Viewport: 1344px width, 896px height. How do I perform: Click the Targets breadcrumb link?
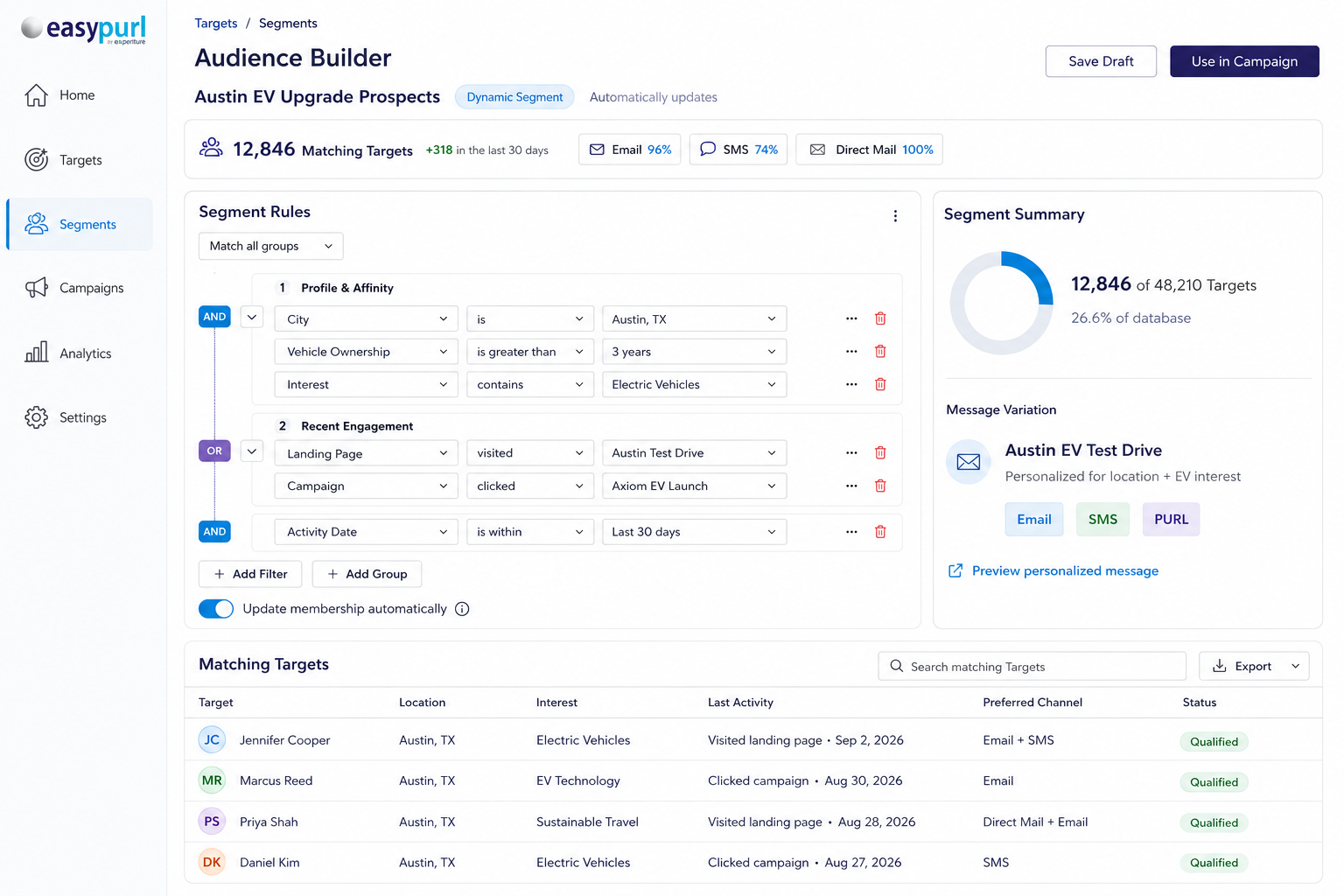click(216, 24)
